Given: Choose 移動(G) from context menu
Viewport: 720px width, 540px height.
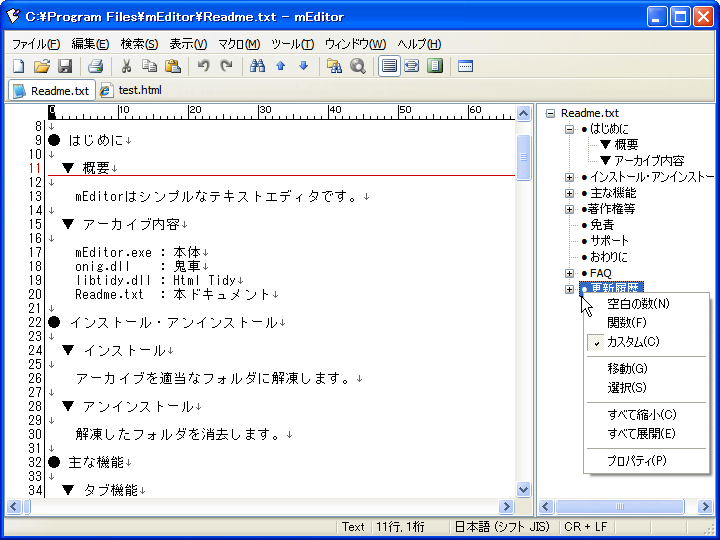Looking at the screenshot, I should coord(646,369).
